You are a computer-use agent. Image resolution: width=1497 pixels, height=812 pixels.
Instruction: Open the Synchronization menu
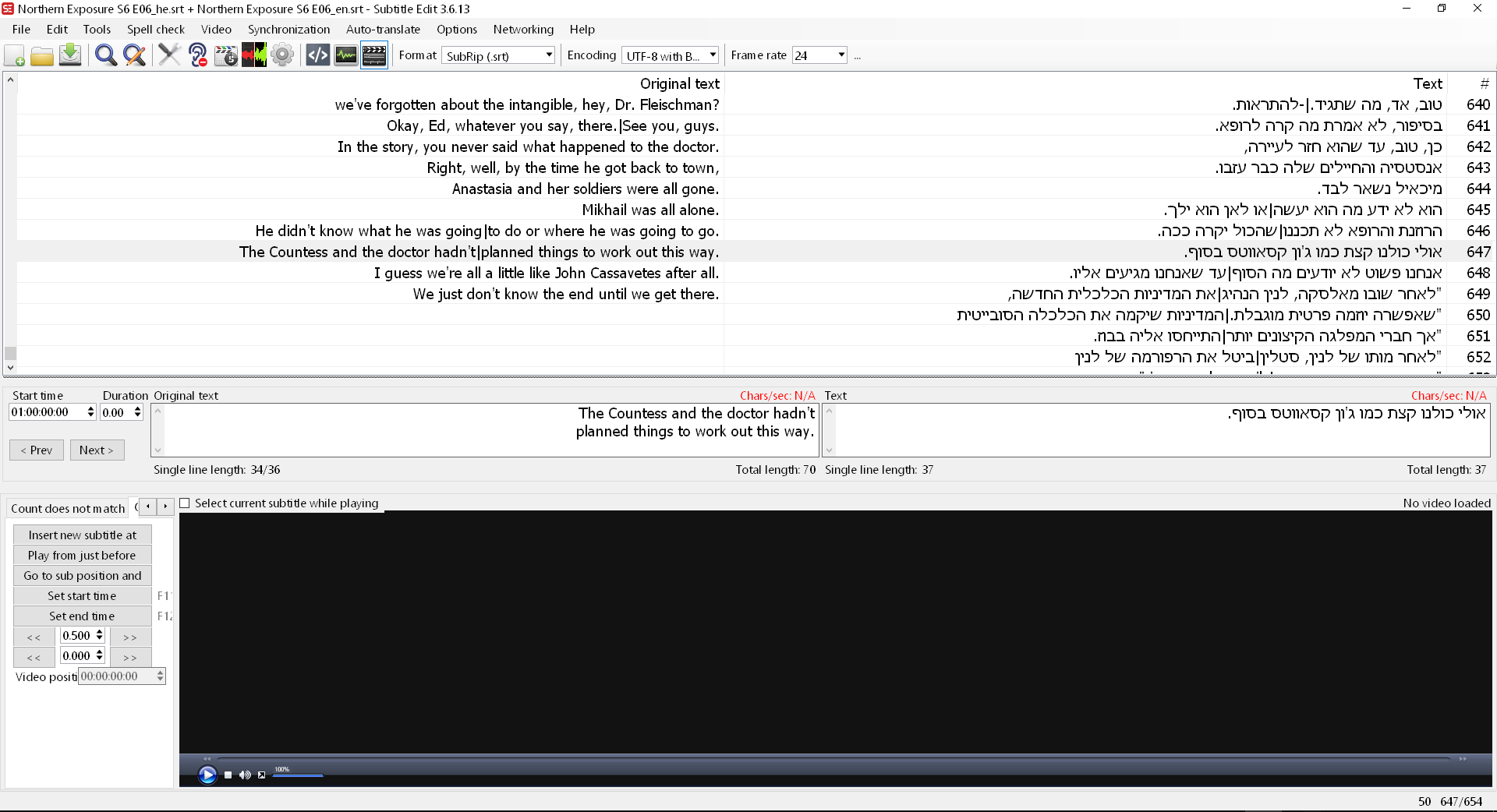288,30
